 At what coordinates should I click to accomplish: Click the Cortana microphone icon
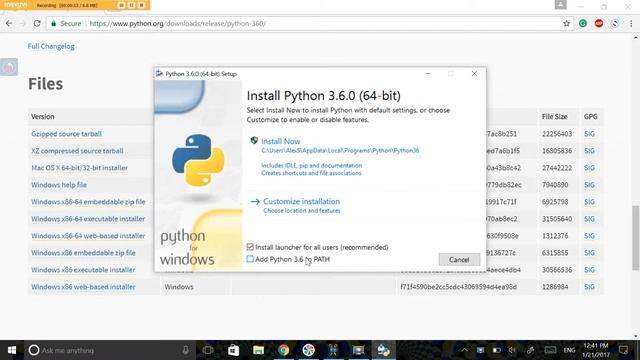[x=185, y=350]
